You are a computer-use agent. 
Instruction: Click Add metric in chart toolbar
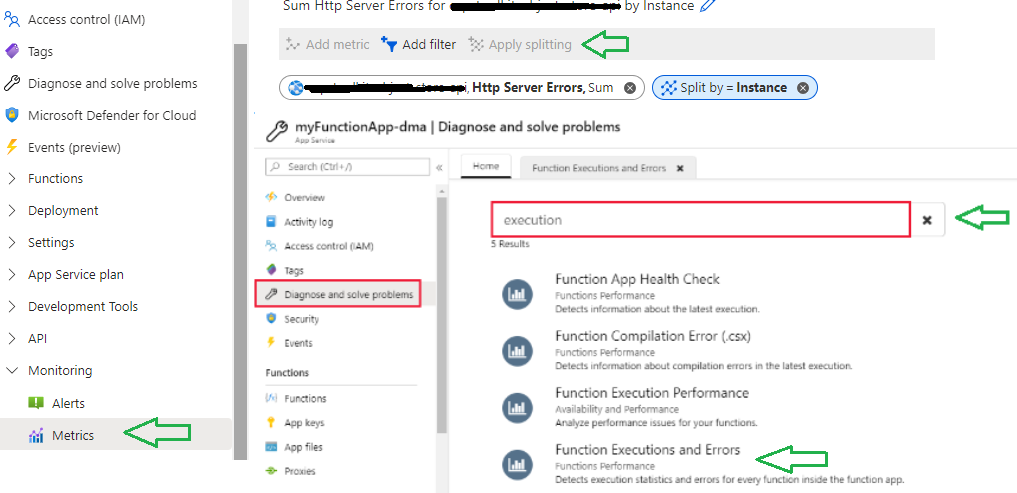click(328, 44)
